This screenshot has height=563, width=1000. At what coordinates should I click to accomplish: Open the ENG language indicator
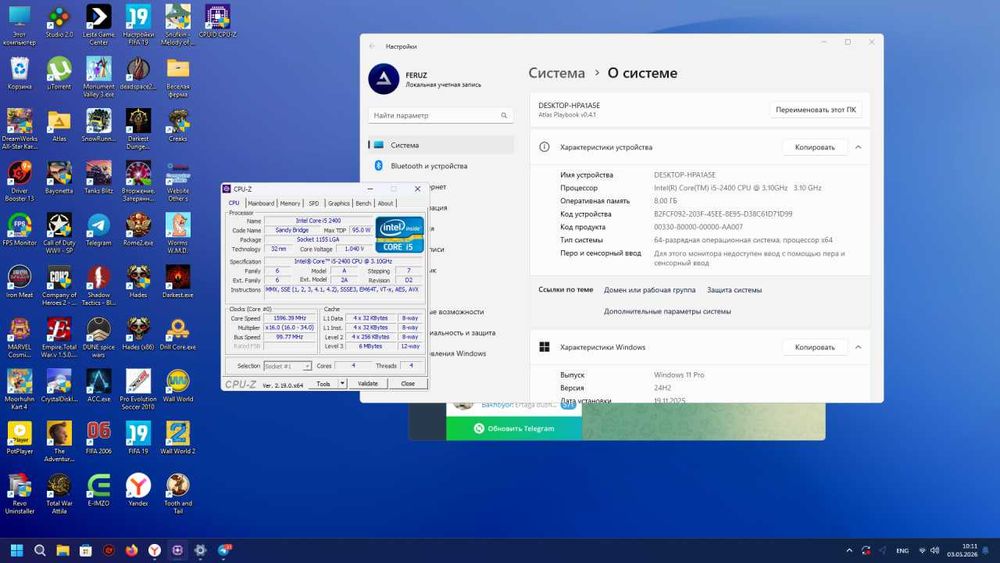tap(902, 550)
